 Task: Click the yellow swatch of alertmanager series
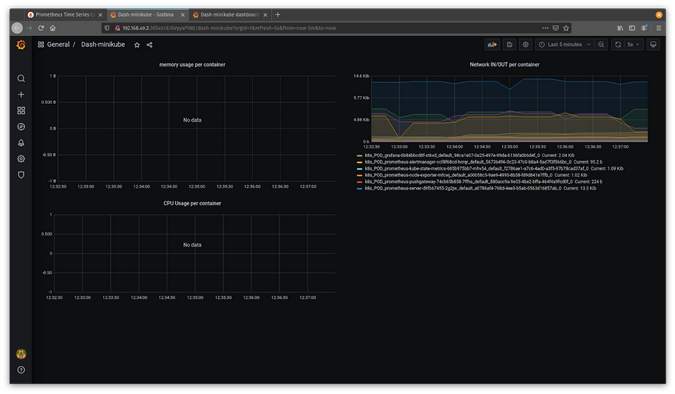pos(359,162)
